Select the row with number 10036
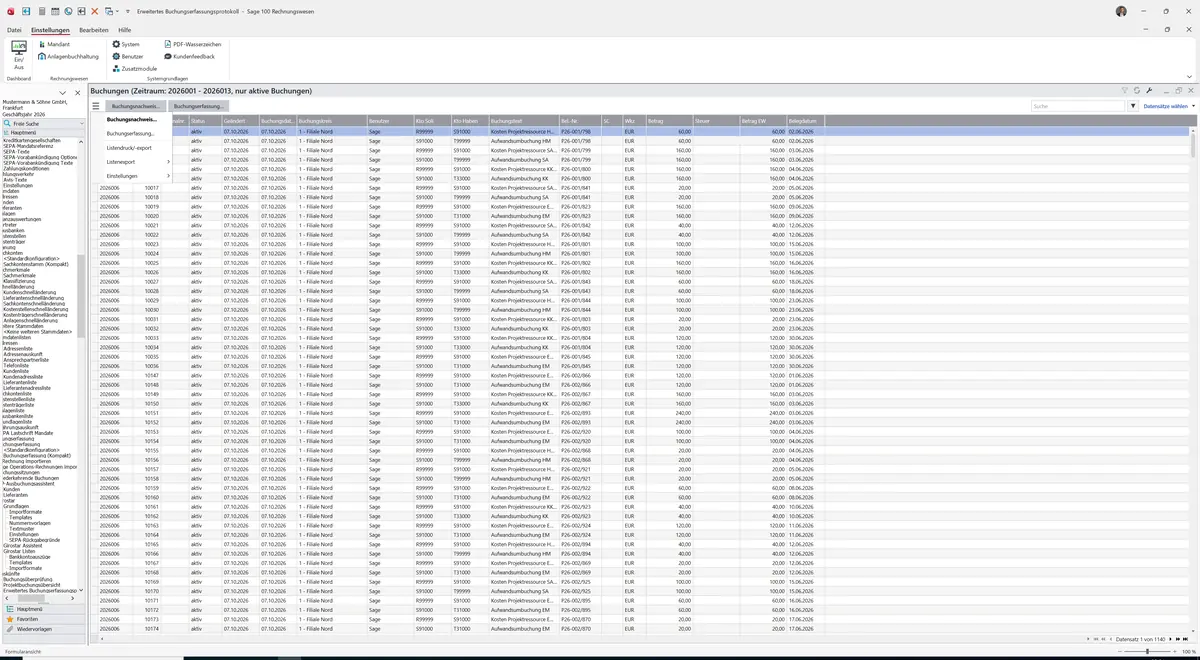This screenshot has height=660, width=1200. (x=640, y=366)
